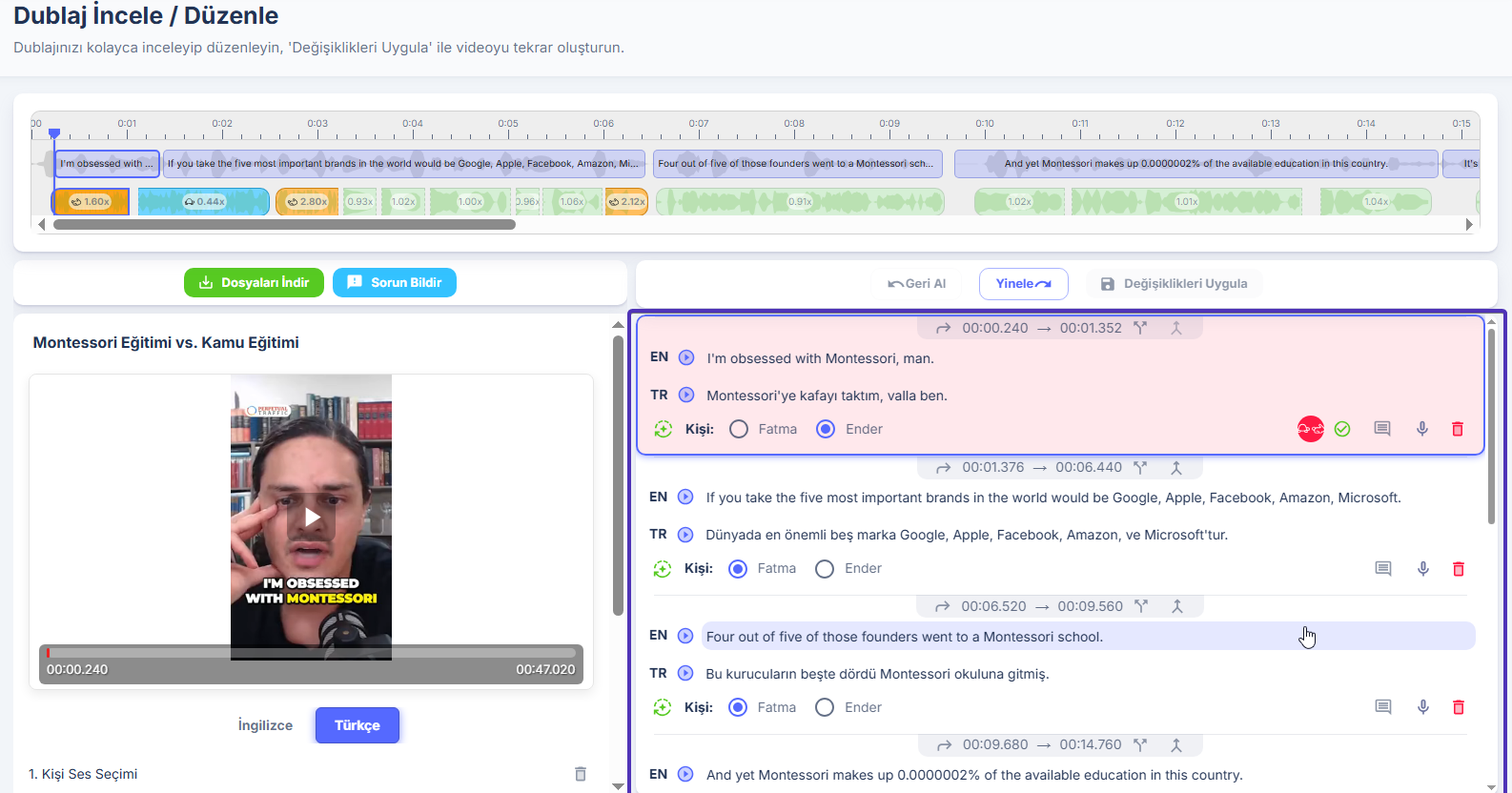This screenshot has width=1512, height=793.
Task: Switch to the İngilizce tab
Action: (x=265, y=725)
